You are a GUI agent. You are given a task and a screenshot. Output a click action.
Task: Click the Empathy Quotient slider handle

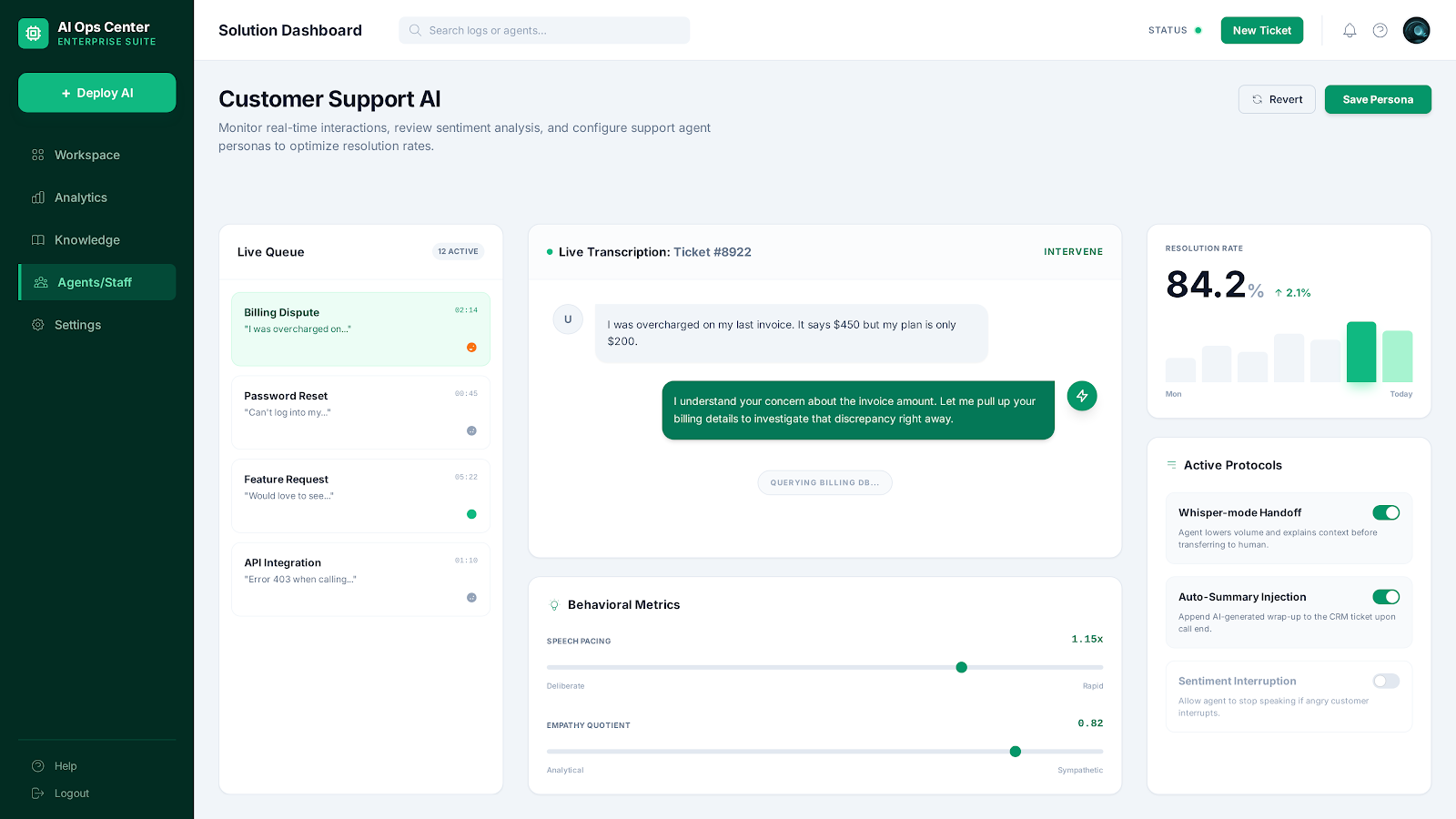point(1015,752)
